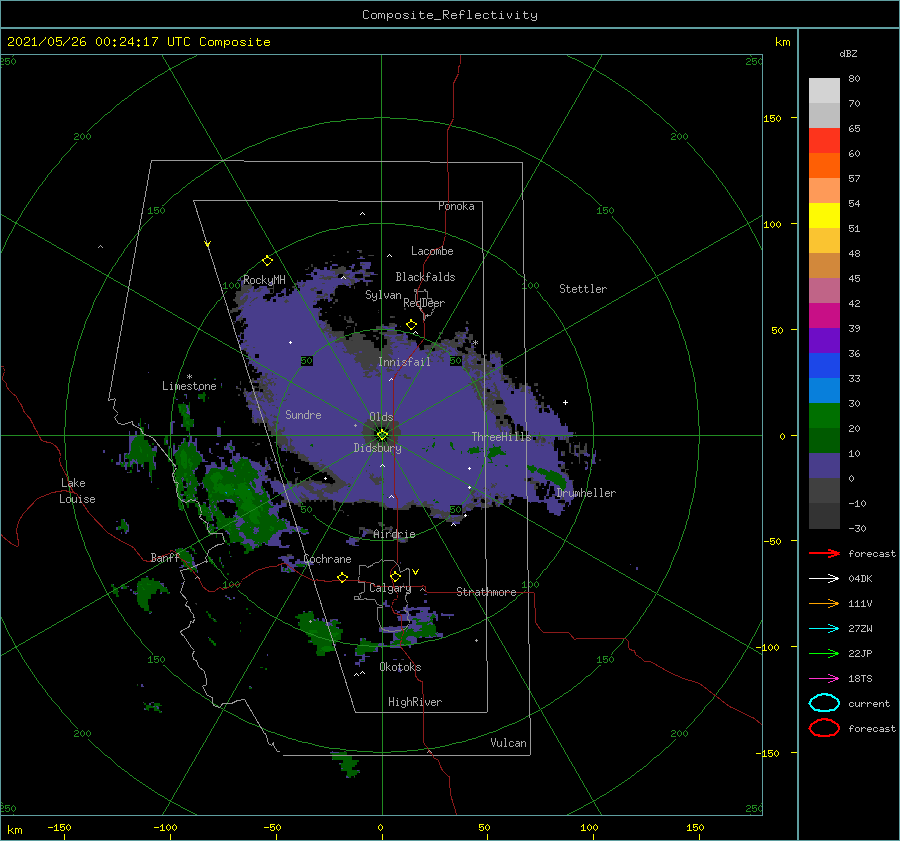Click yellow diamond marker below Cochrane

pyautogui.click(x=343, y=577)
